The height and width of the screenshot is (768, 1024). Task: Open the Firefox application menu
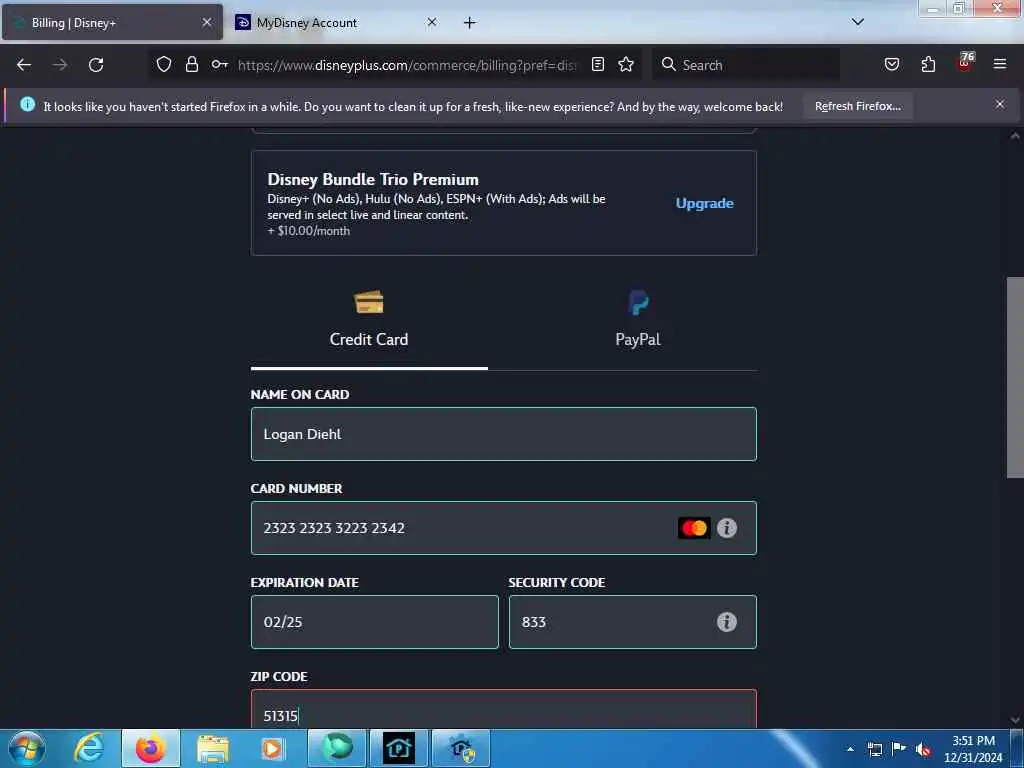tap(1000, 64)
